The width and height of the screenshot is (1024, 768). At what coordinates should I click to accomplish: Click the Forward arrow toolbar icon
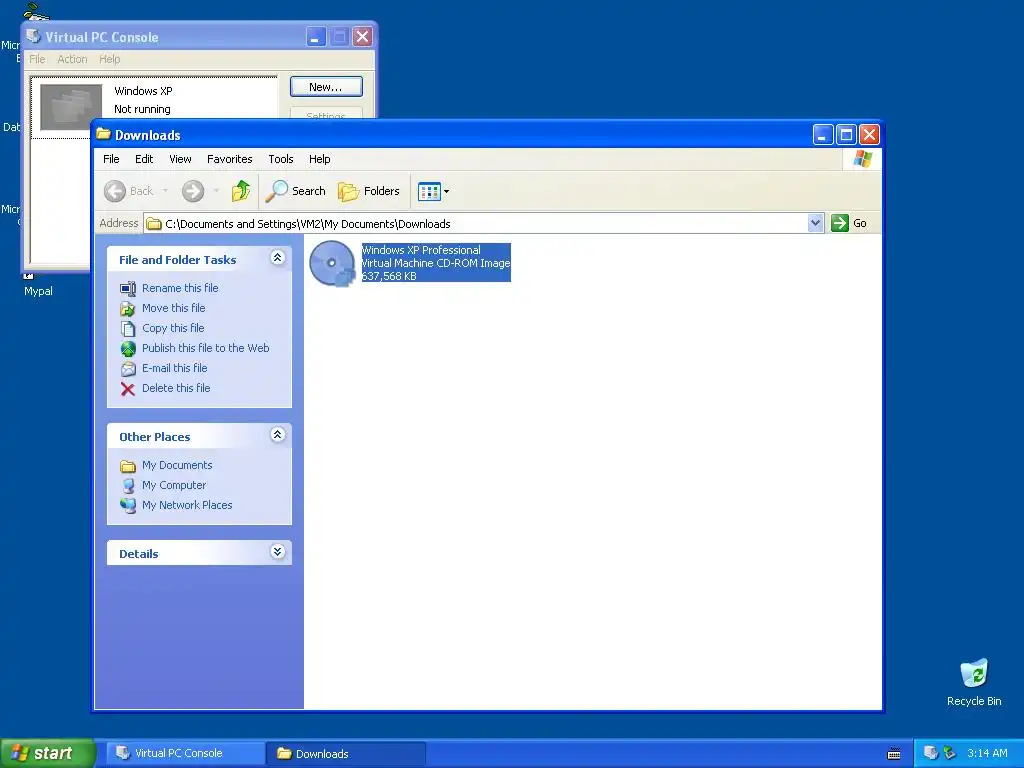193,191
